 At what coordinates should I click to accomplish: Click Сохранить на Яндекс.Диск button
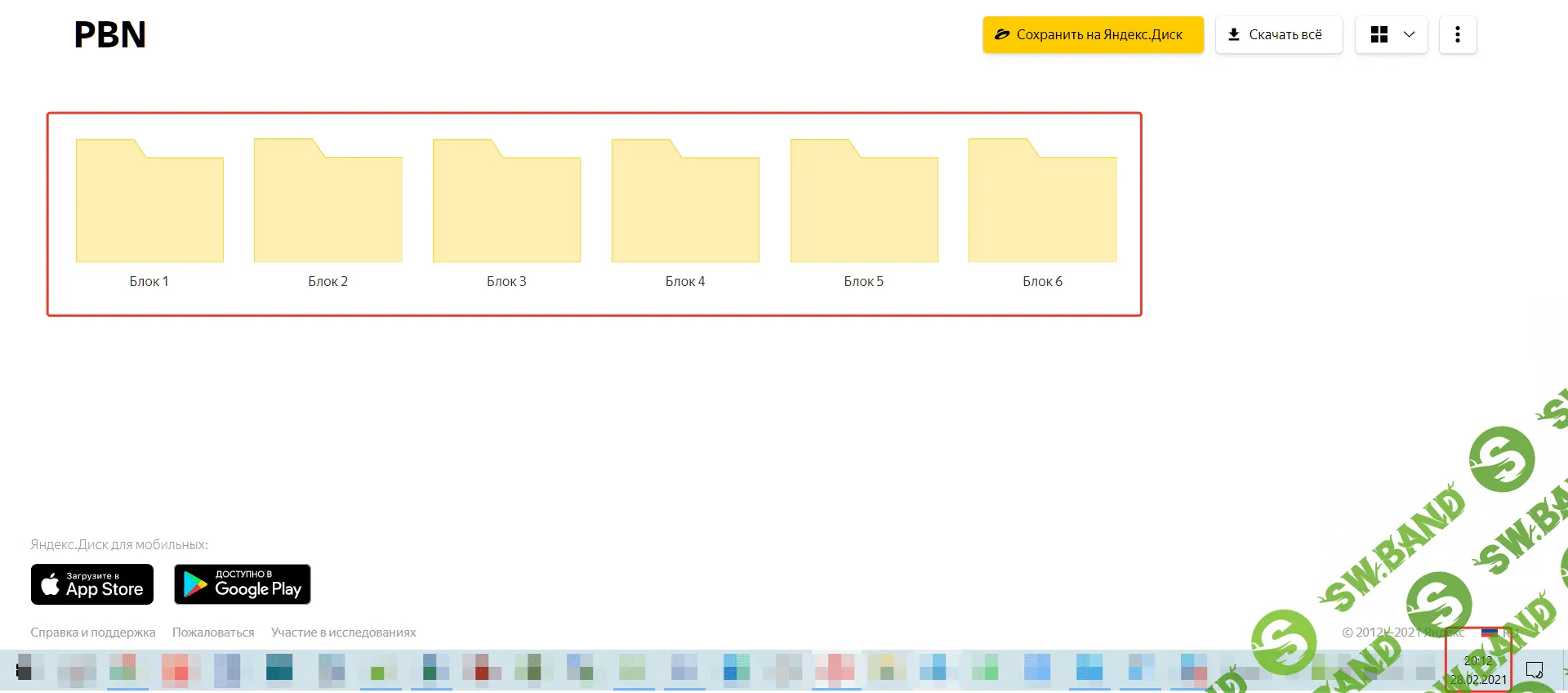point(1093,34)
